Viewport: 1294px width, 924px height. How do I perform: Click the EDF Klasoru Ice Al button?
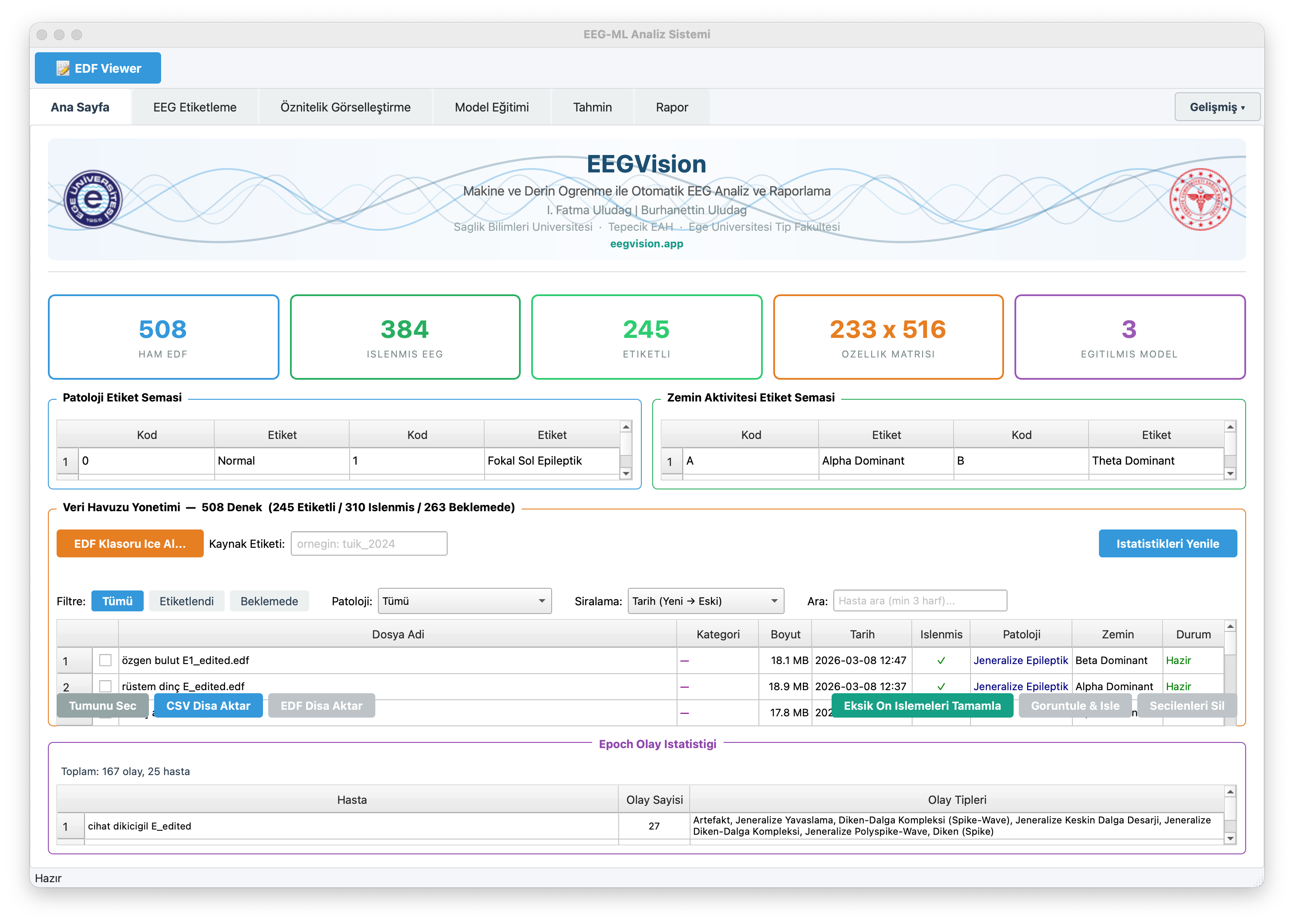pos(129,543)
